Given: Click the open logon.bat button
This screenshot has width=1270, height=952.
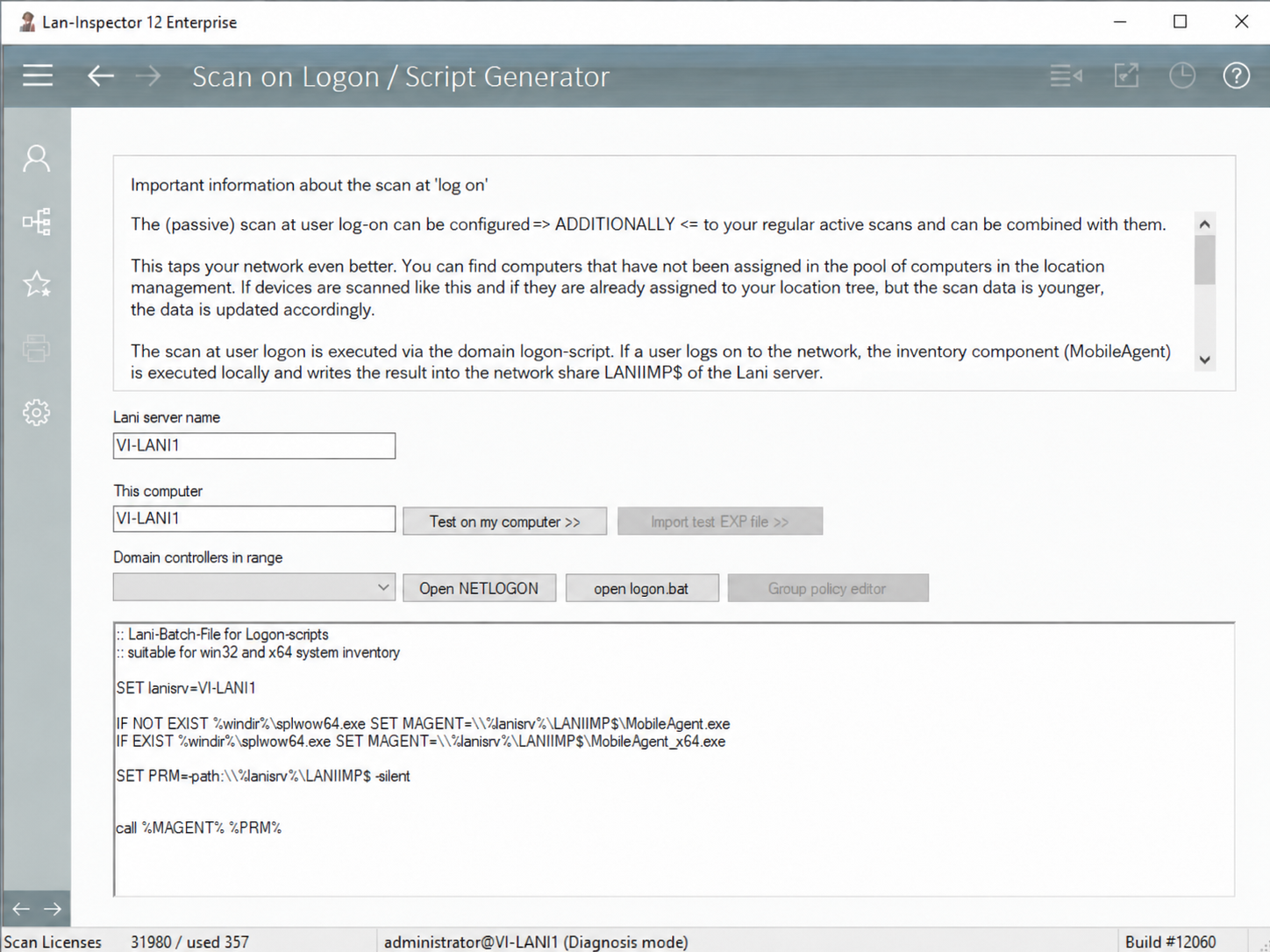Looking at the screenshot, I should [642, 588].
